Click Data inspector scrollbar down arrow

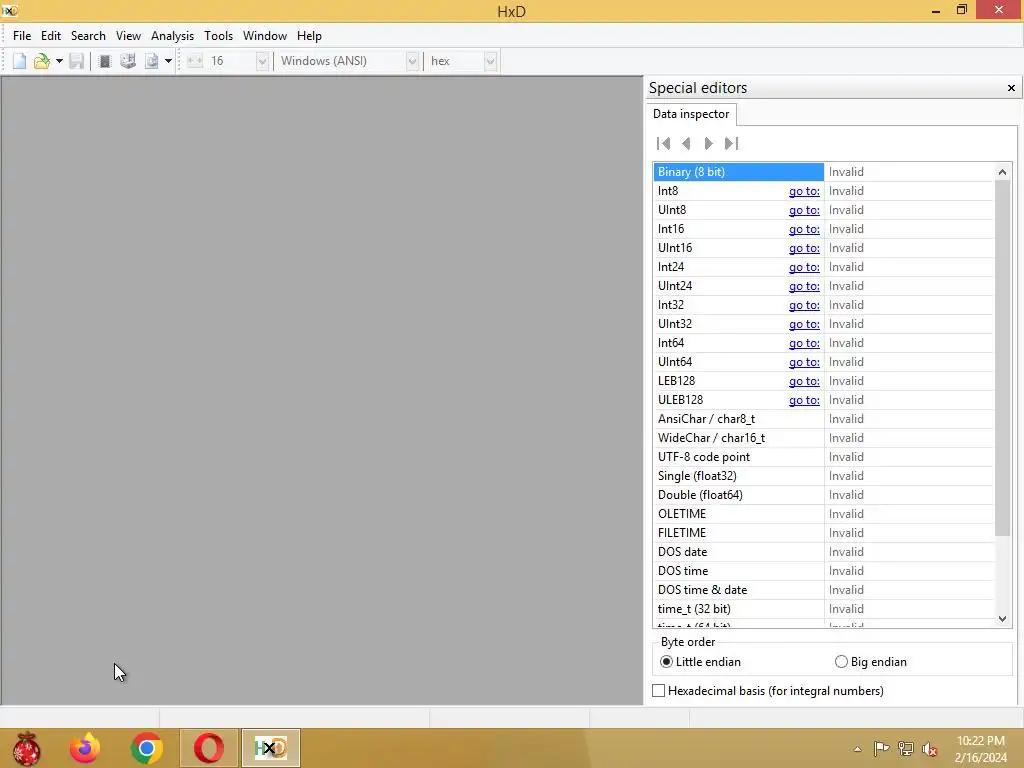tap(1002, 618)
